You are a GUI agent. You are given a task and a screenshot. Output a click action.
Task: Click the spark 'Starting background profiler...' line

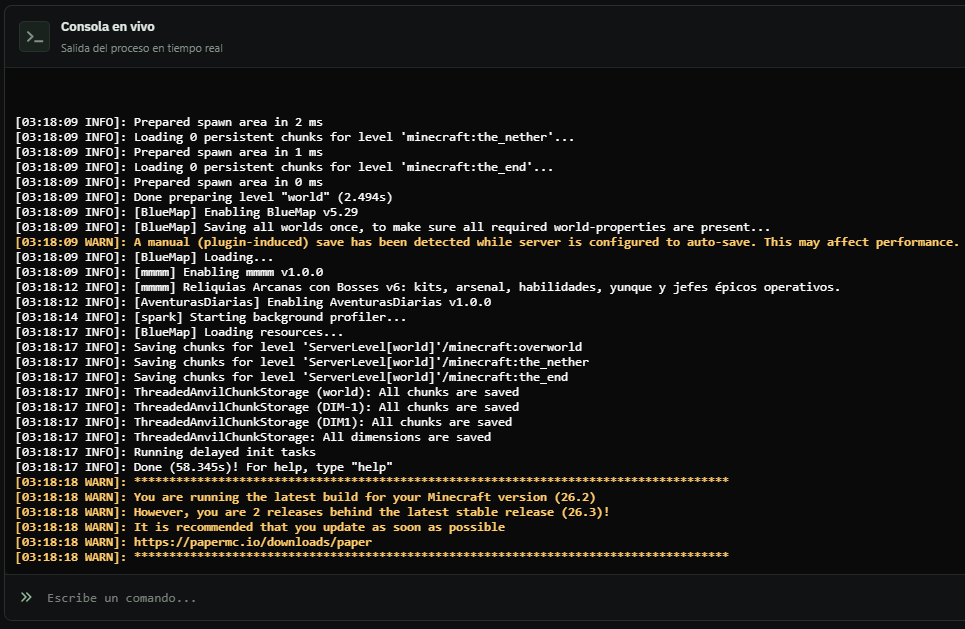[x=211, y=317]
